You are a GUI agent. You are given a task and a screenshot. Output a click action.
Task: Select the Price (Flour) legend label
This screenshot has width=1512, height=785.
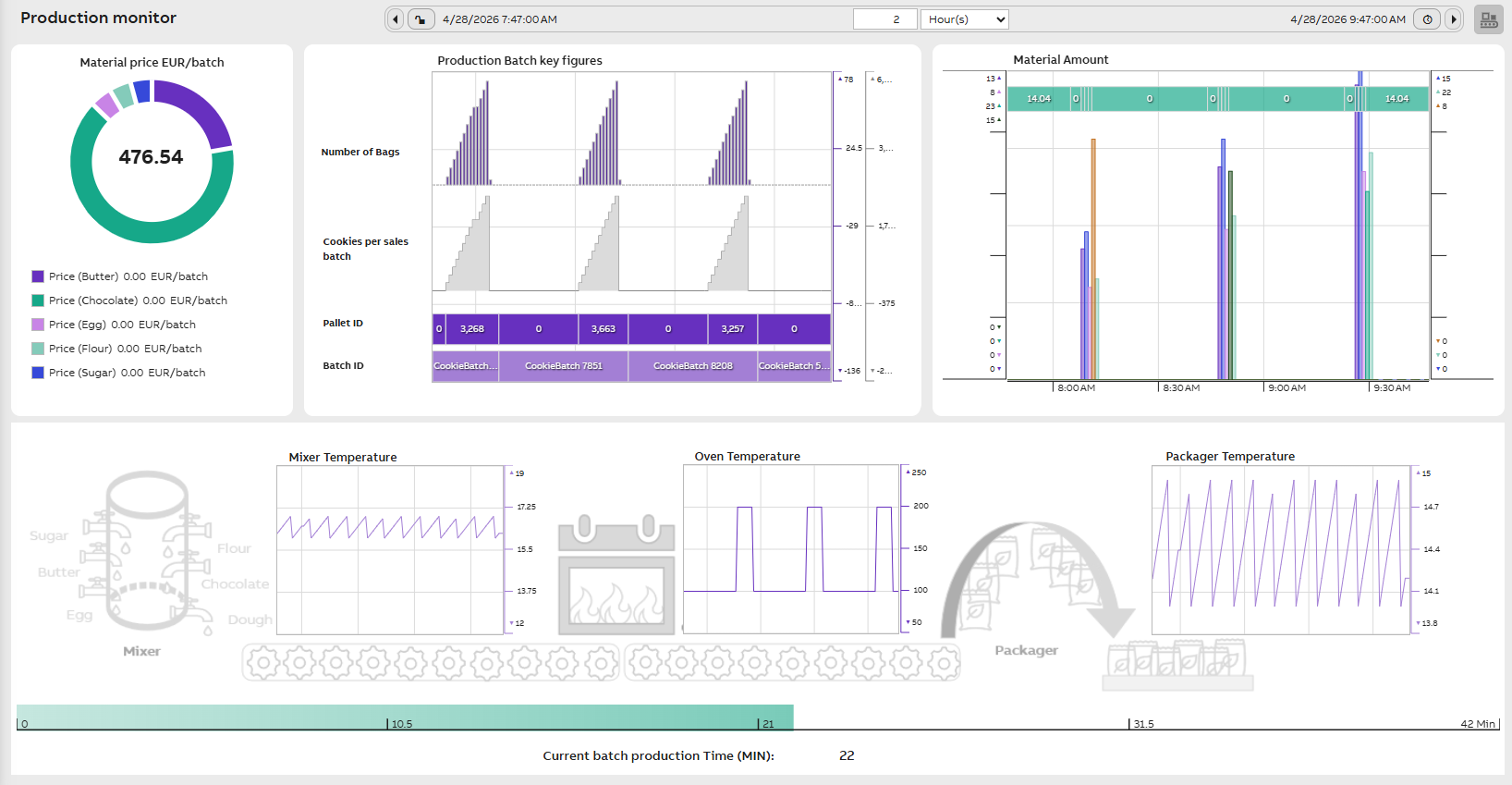pos(125,349)
